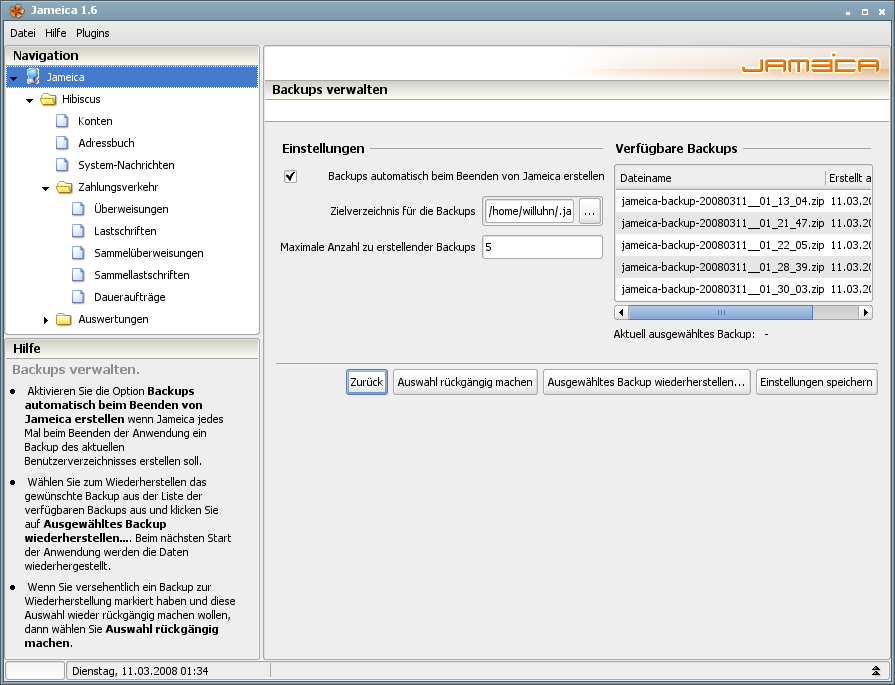Click the backup list horizontal scrollbar thumb
This screenshot has width=895, height=685.
[720, 312]
